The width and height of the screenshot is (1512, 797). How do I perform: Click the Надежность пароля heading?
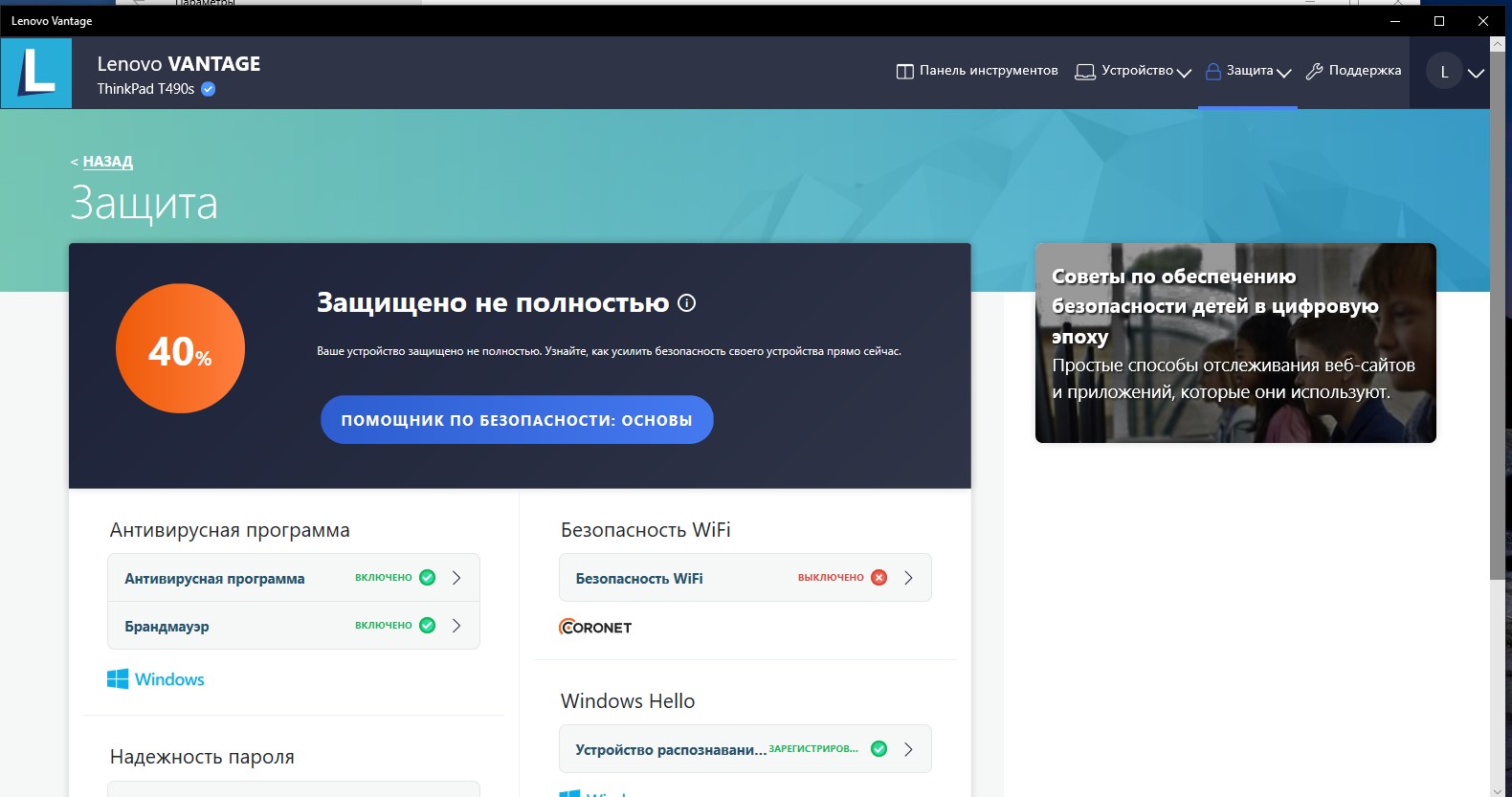[202, 757]
